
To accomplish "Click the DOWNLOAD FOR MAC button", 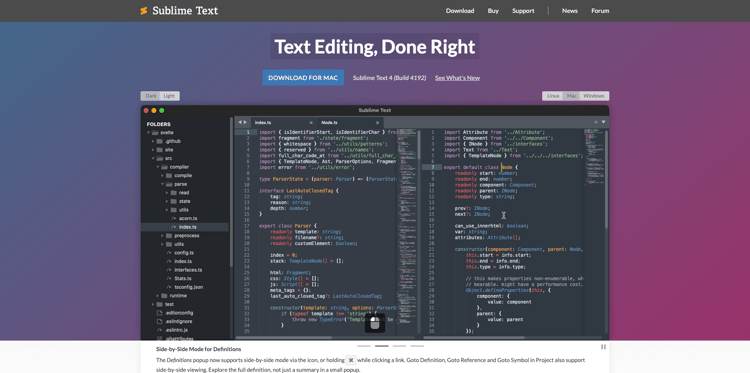I will pos(303,77).
